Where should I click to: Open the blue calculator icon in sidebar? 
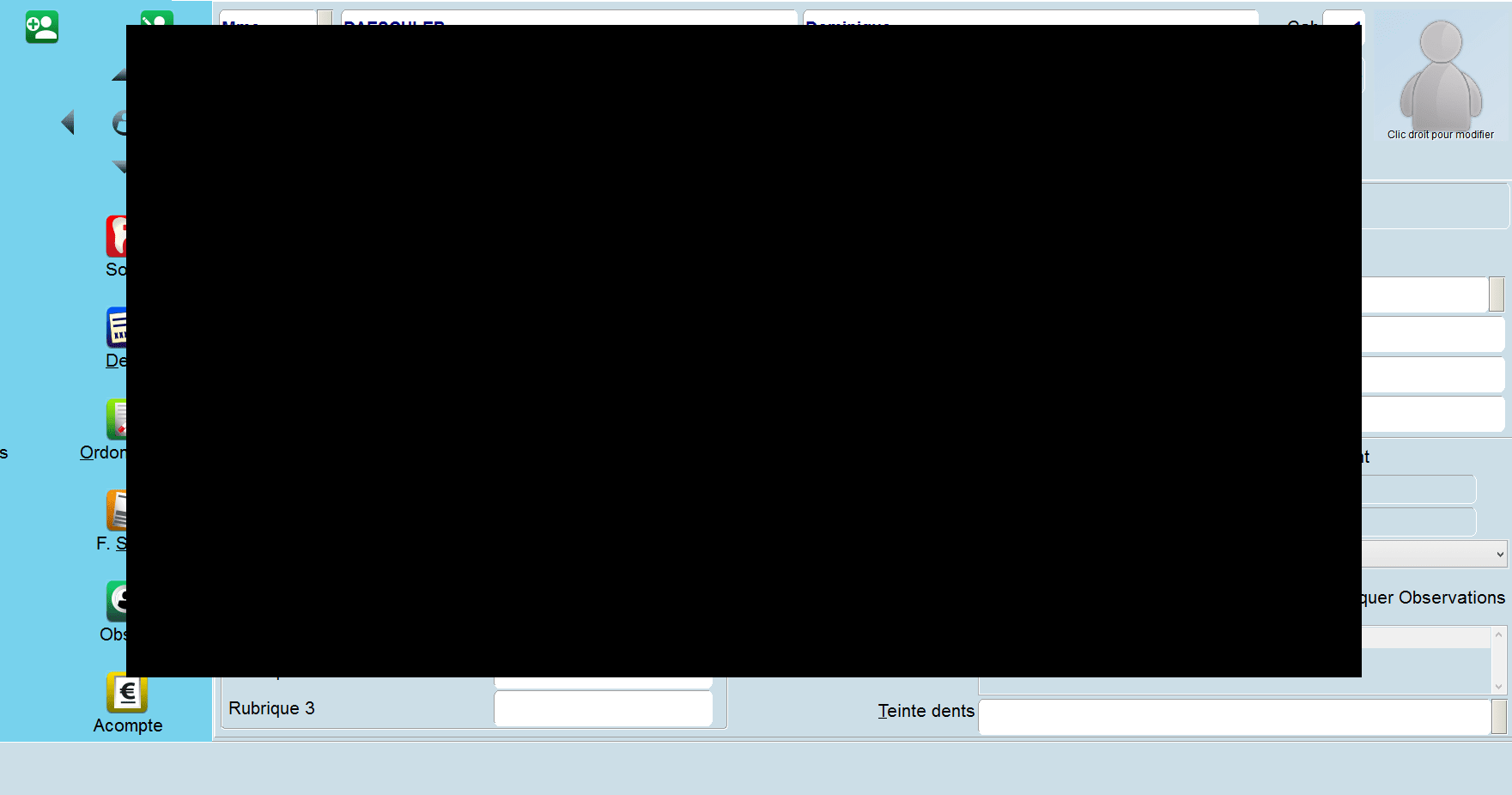tap(117, 327)
